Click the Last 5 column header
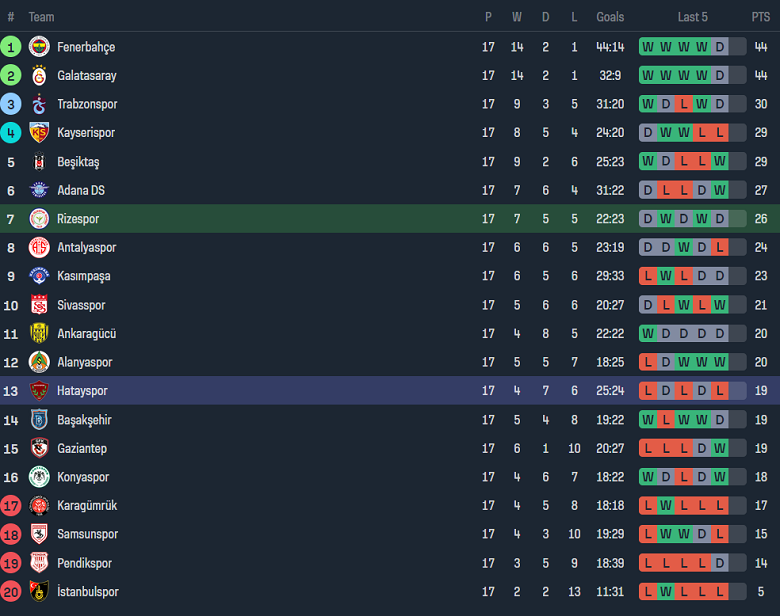 coord(692,17)
